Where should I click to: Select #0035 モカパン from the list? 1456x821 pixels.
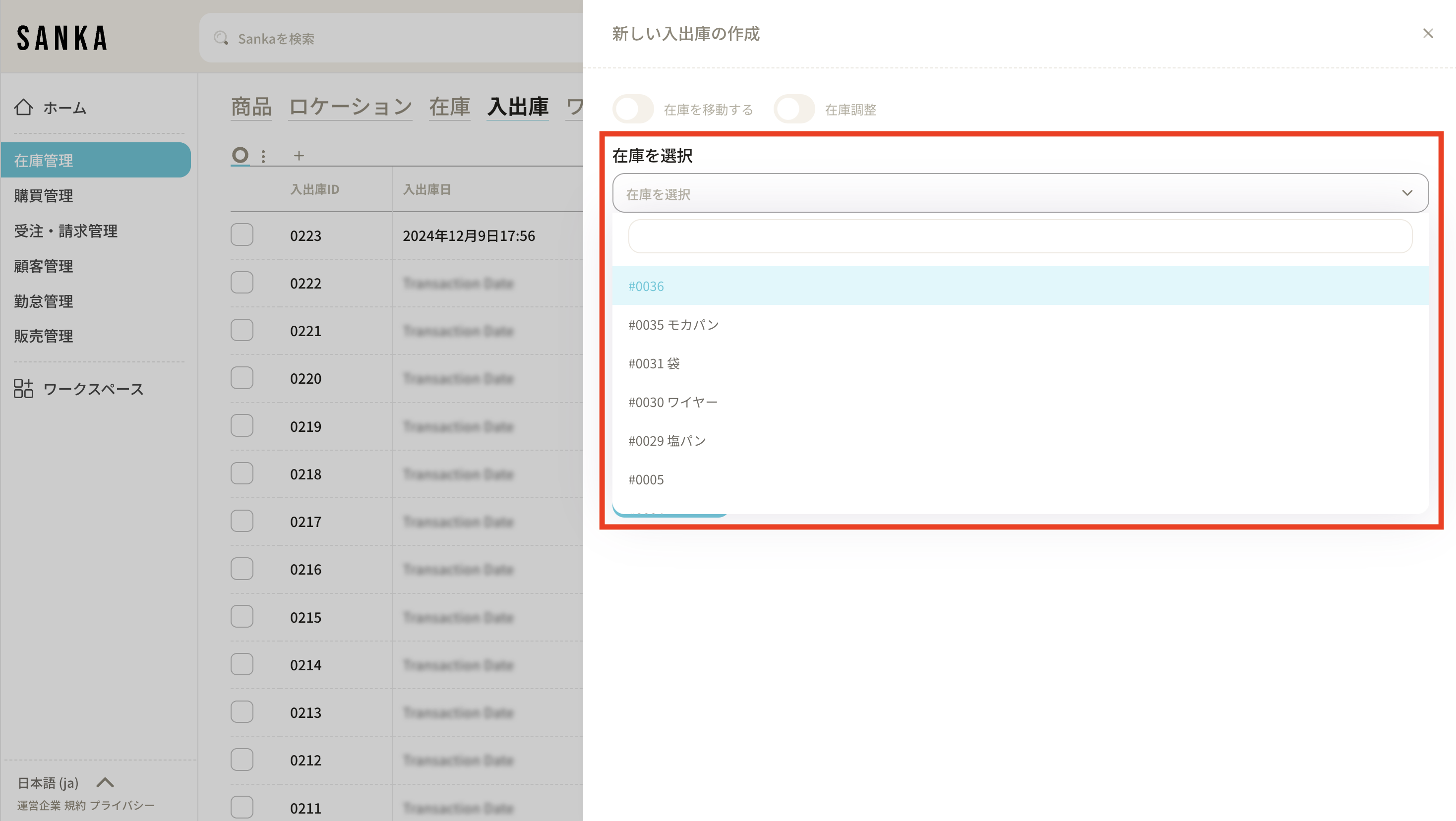pos(673,325)
